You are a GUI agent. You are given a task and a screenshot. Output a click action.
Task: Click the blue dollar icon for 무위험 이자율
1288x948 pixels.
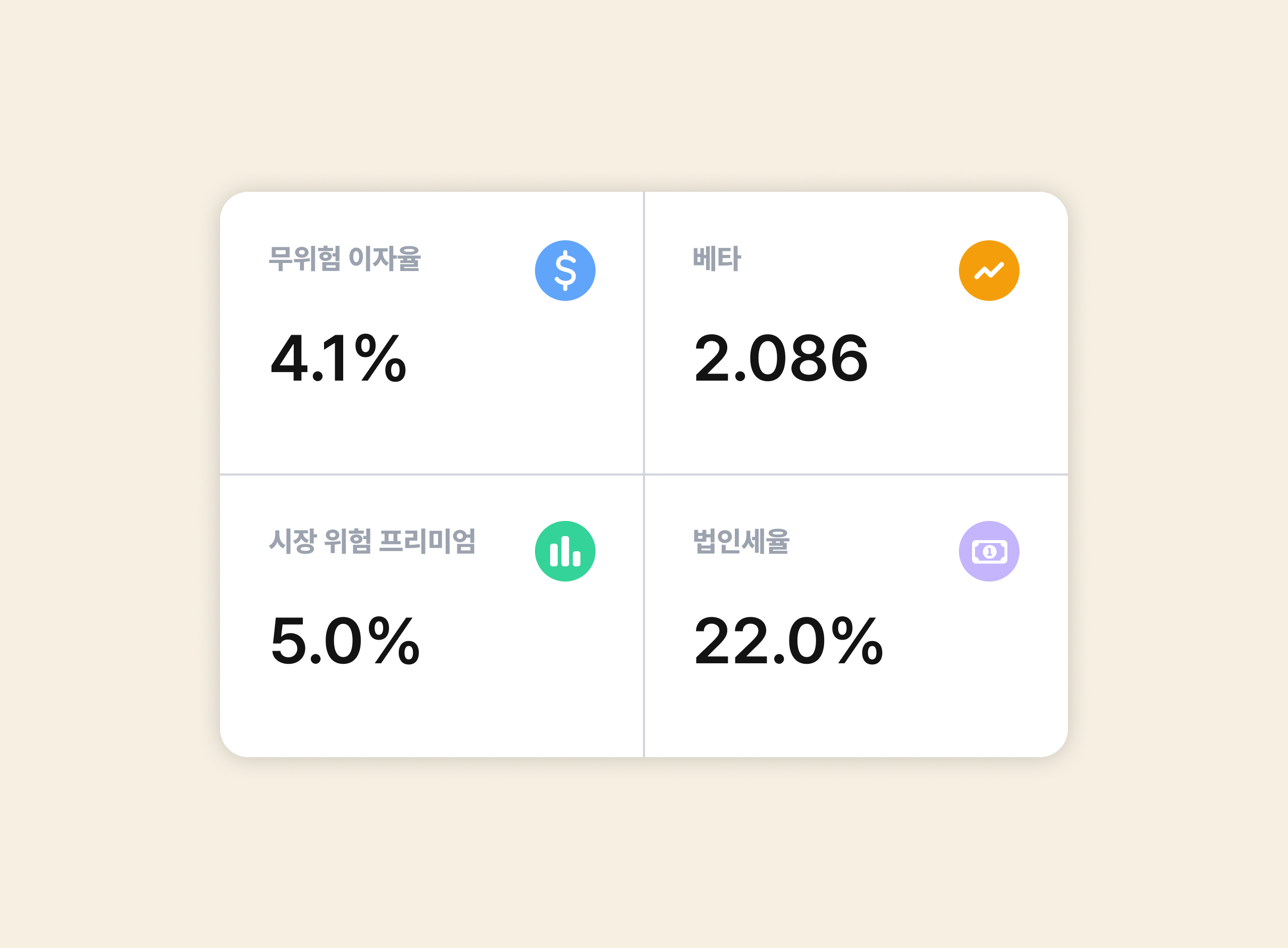[566, 270]
